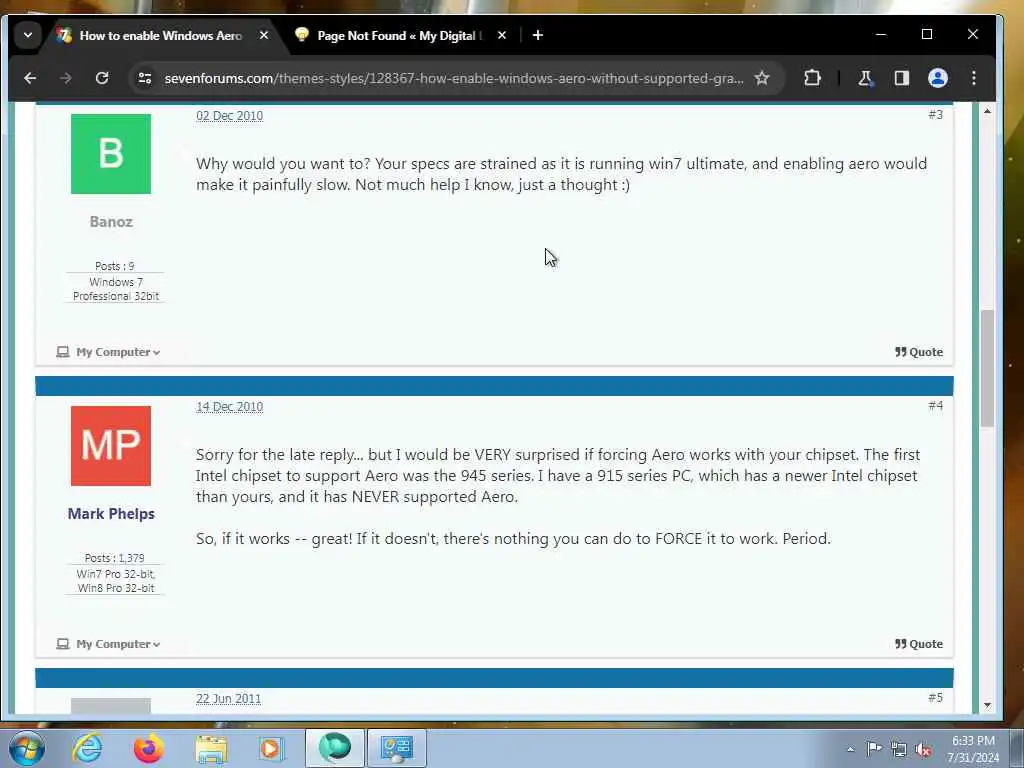This screenshot has width=1024, height=768.
Task: Open the Action Center flag icon
Action: tap(874, 749)
